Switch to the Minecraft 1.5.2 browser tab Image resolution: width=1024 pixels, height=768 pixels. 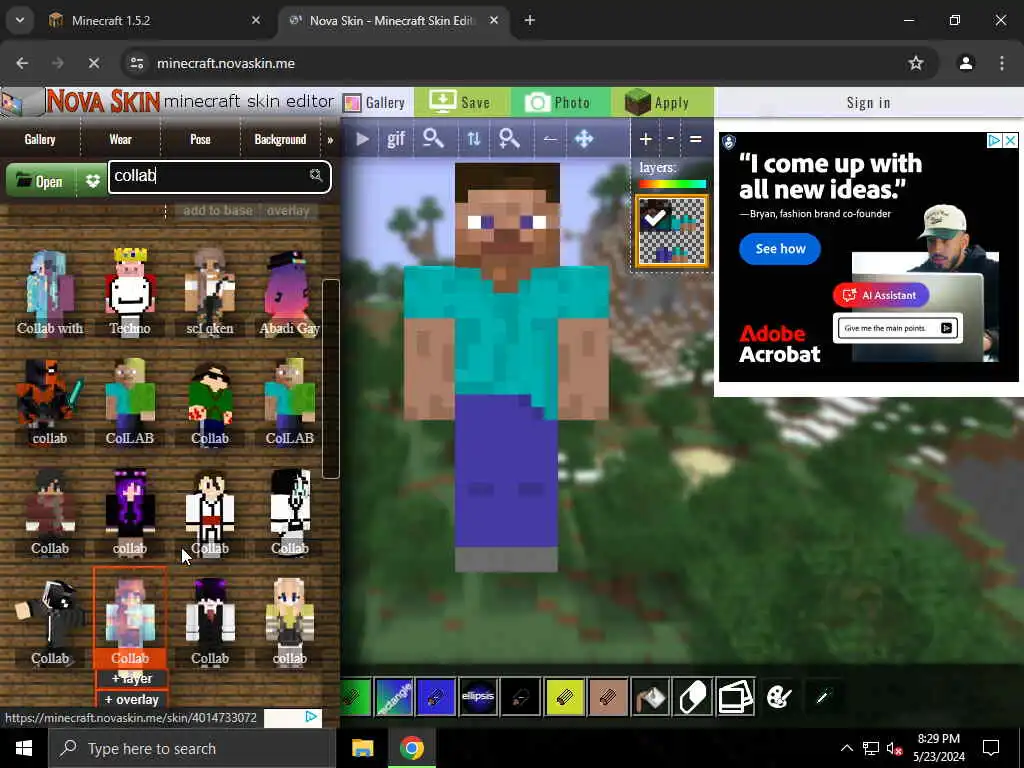[x=153, y=21]
